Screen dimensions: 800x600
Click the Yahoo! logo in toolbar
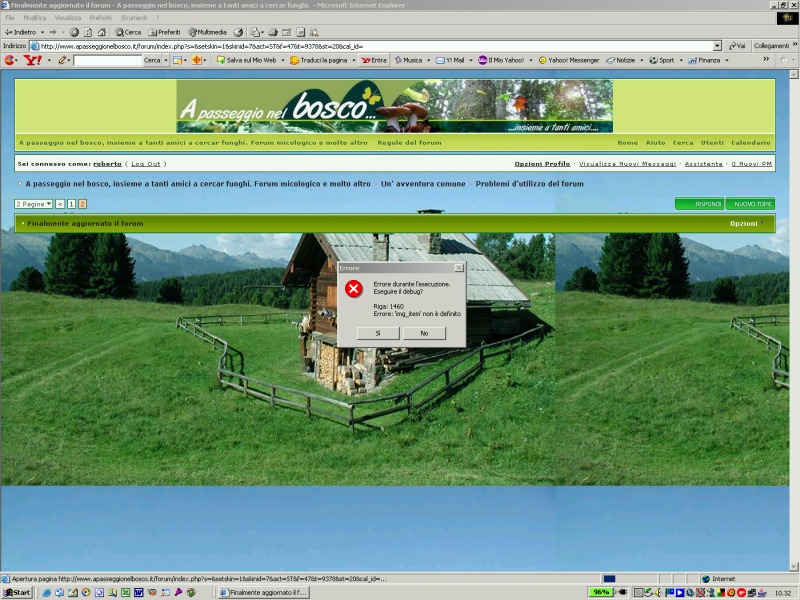click(x=32, y=60)
